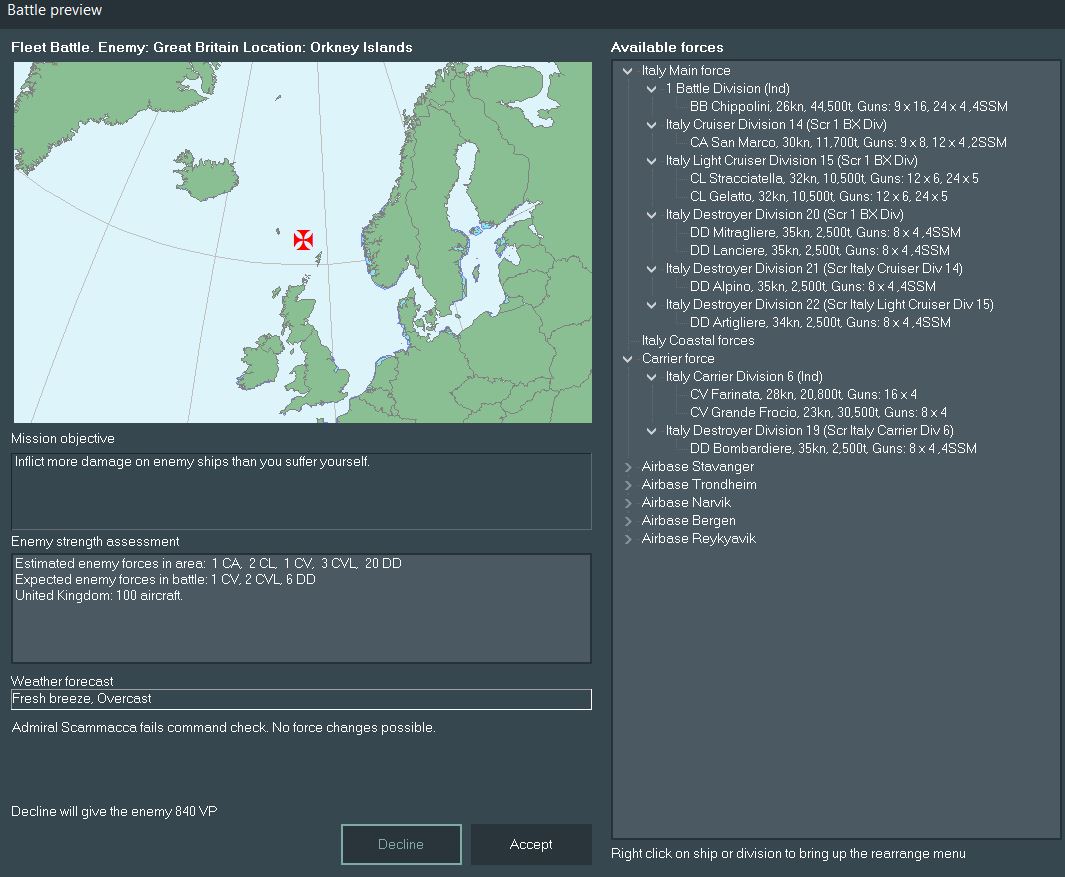
Task: Expand the Airbase Stavanger node
Action: click(628, 467)
